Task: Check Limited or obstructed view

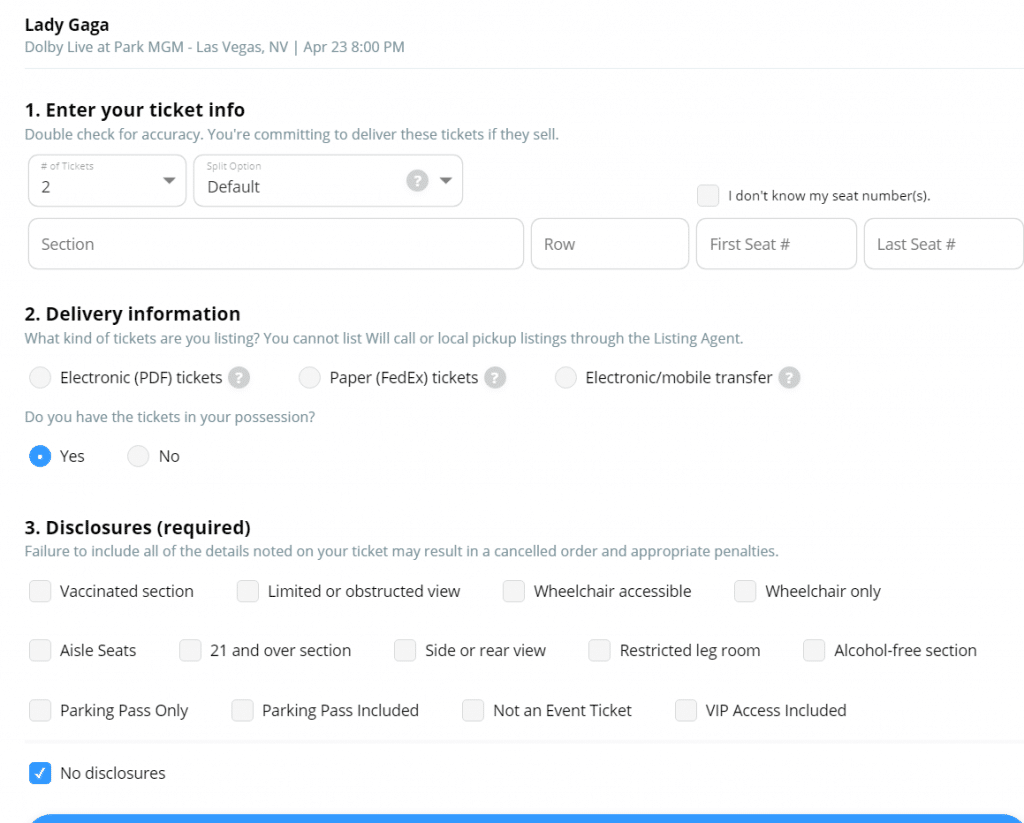Action: [248, 591]
